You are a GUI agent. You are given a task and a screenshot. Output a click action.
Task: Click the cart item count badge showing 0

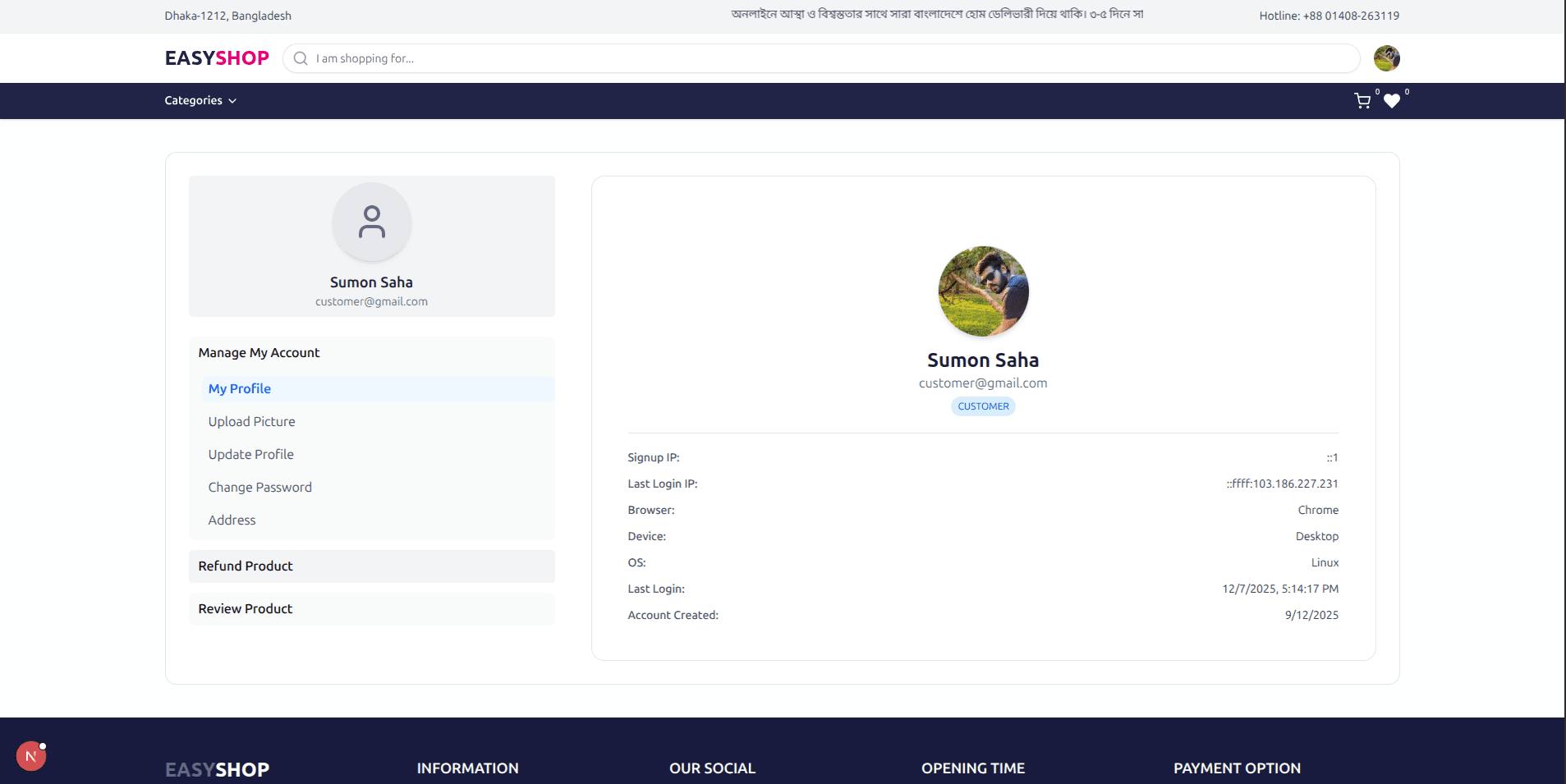pos(1376,91)
